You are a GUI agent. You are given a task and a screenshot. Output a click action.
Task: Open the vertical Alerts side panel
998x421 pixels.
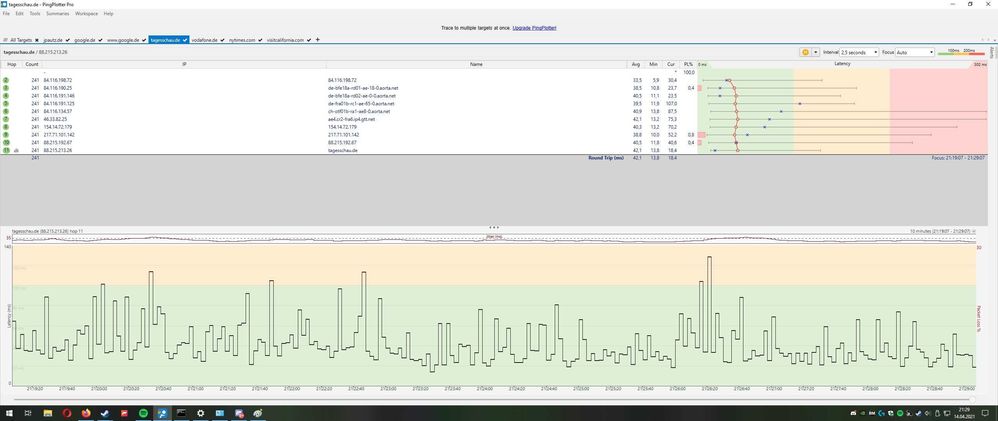tap(993, 52)
